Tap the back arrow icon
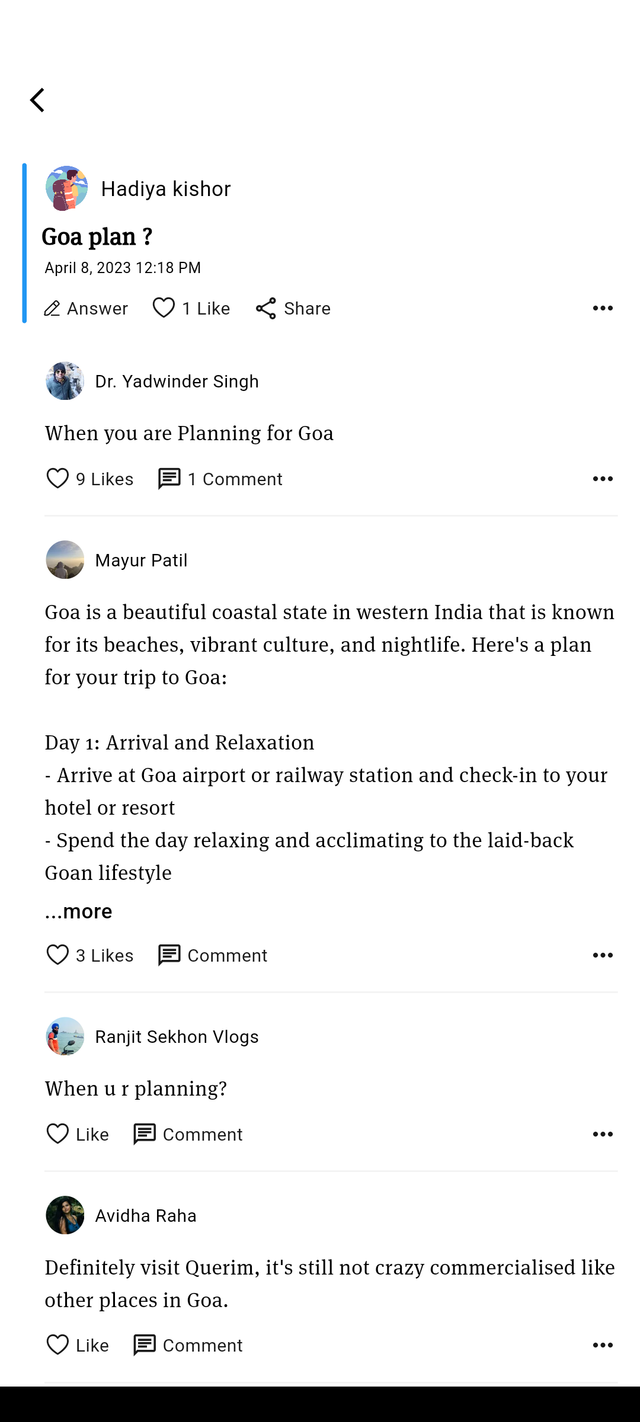640x1422 pixels. 37,100
